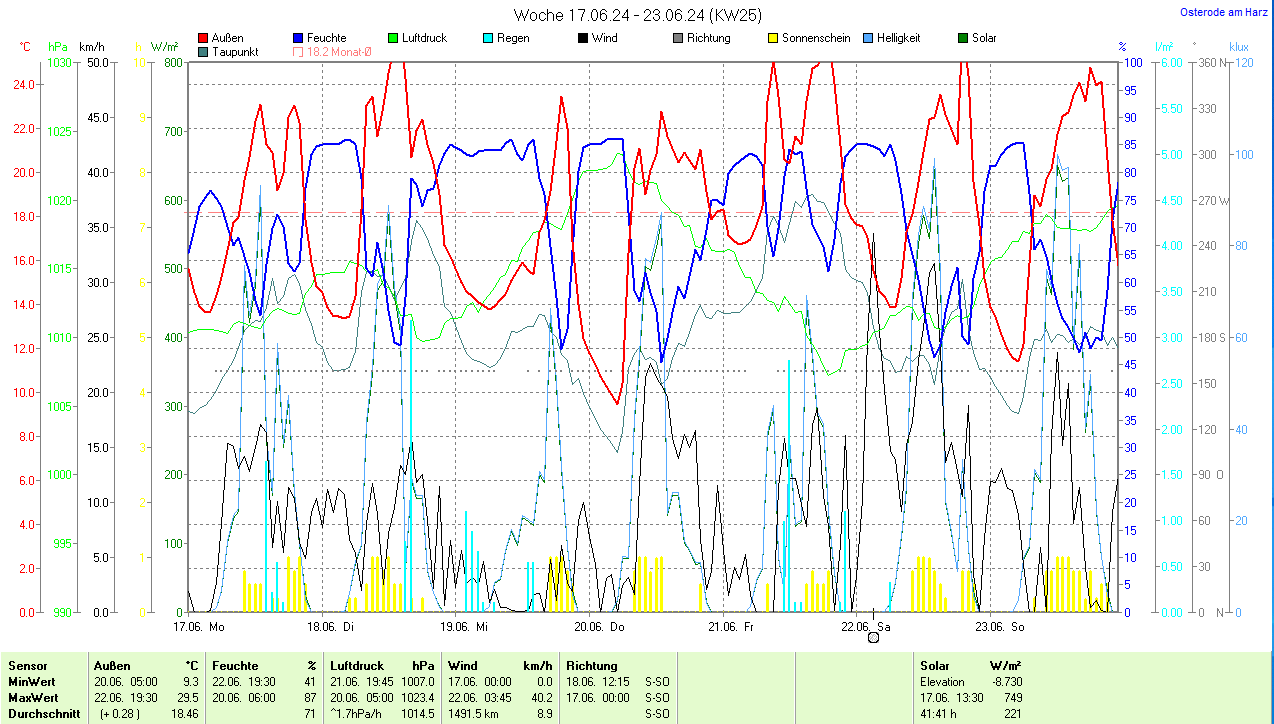Image resolution: width=1274 pixels, height=724 pixels.
Task: Click the Solar W/m² table header
Action: tap(936, 666)
